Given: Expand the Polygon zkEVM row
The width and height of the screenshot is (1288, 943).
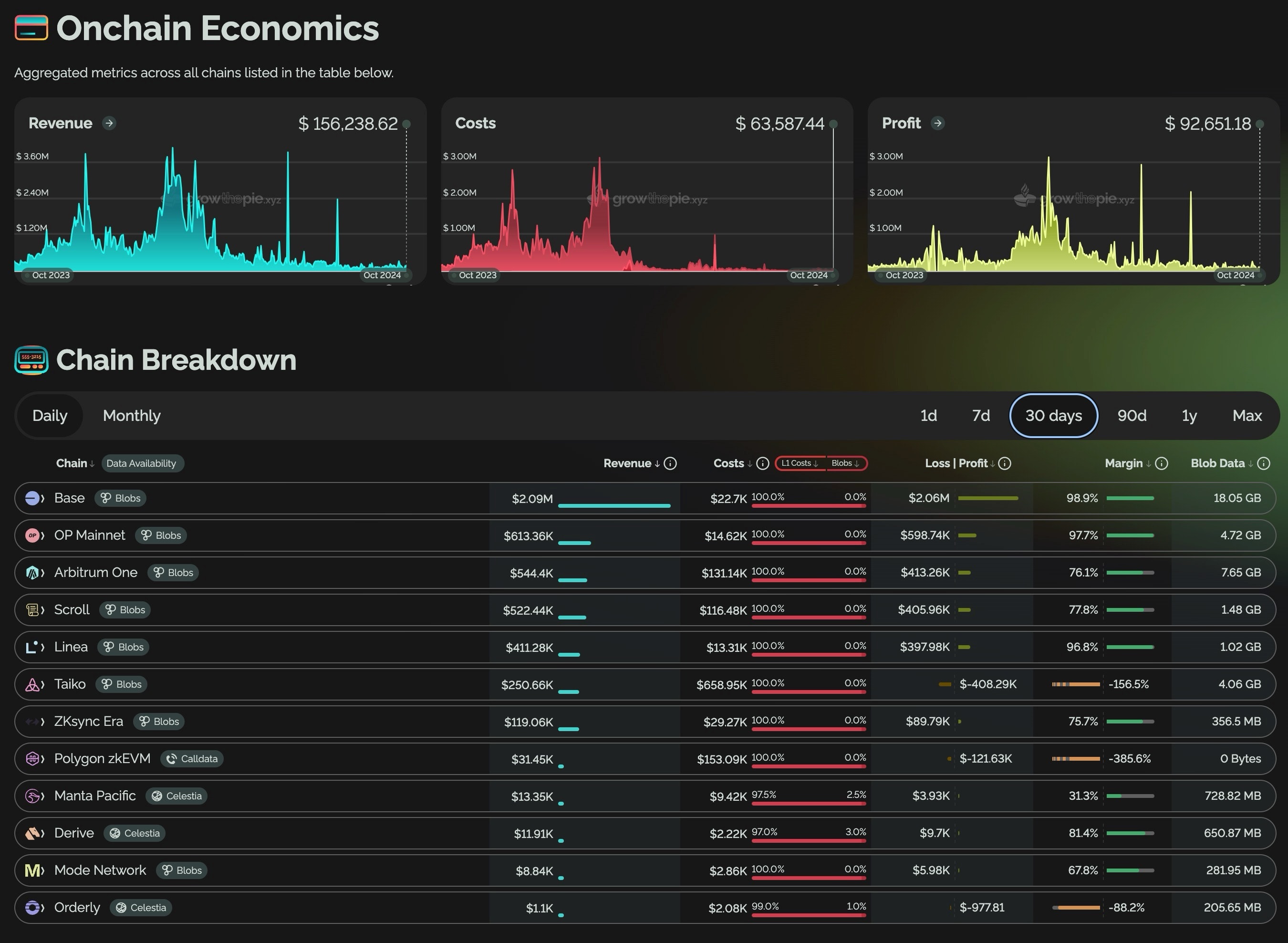Looking at the screenshot, I should pos(42,759).
